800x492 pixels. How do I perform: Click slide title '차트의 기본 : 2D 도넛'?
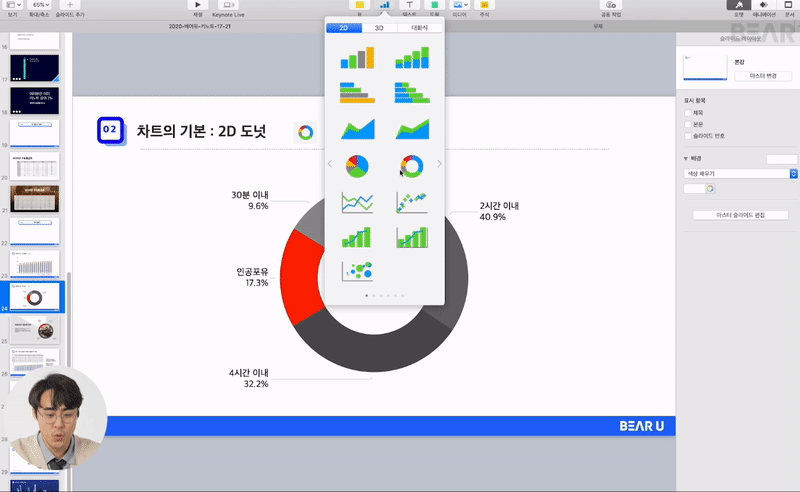[202, 131]
